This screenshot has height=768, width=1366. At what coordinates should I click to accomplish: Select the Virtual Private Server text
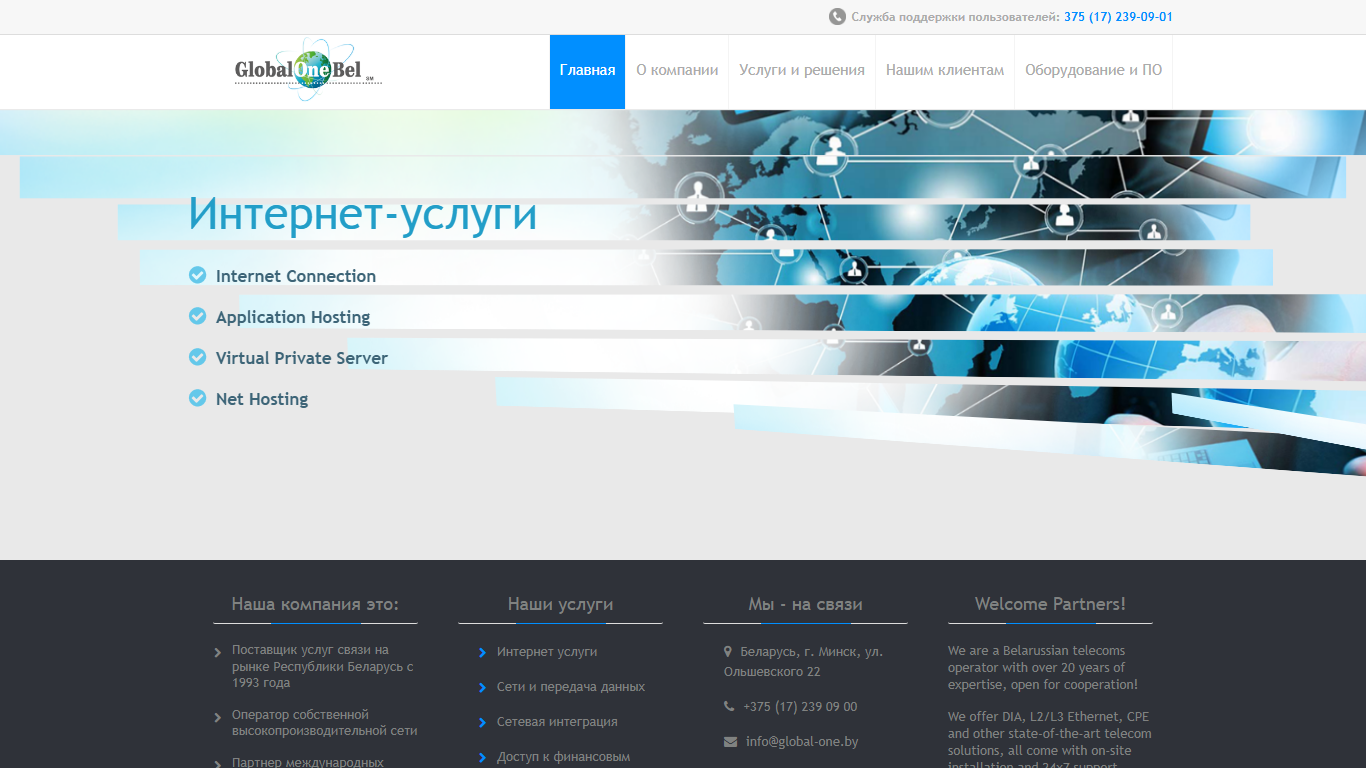coord(302,358)
